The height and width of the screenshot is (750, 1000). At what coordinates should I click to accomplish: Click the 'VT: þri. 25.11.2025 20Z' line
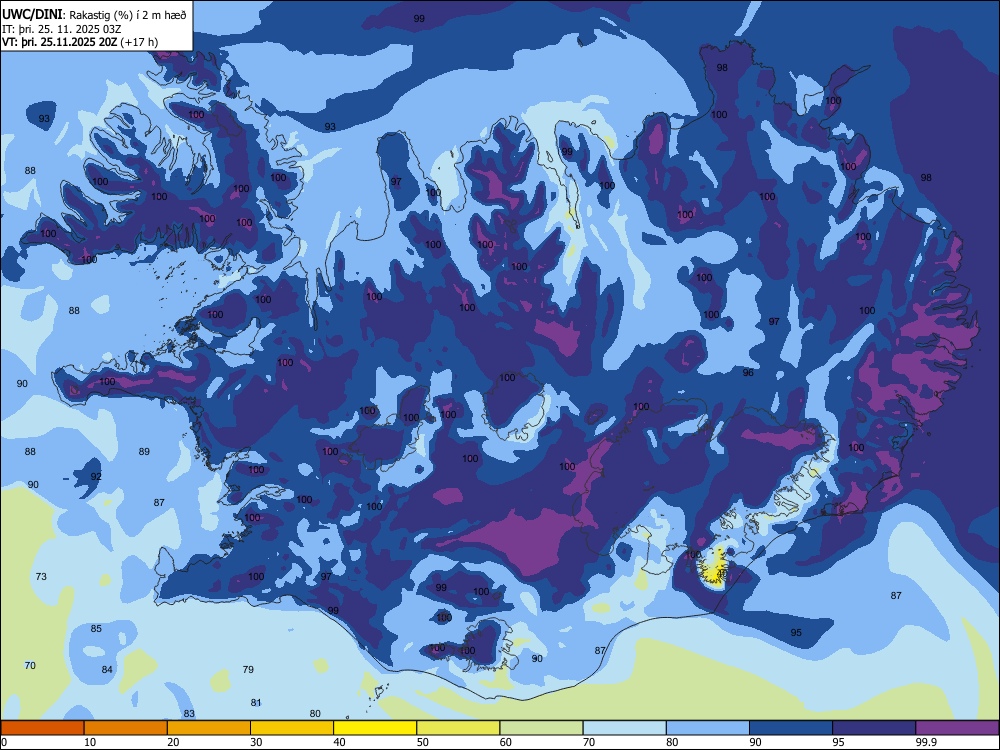point(60,42)
